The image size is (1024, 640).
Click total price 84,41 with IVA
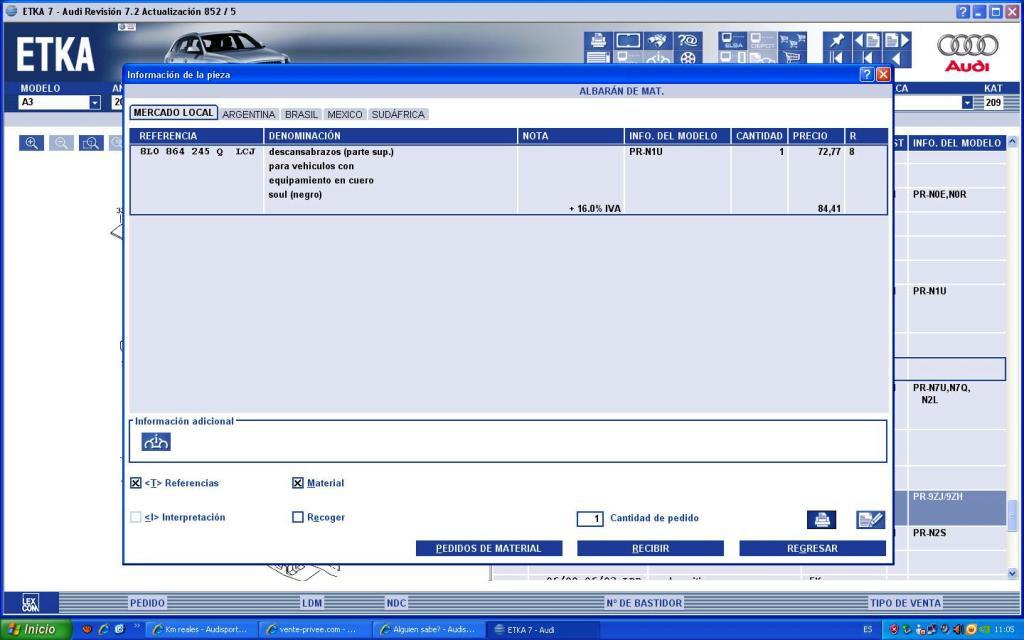click(x=829, y=209)
